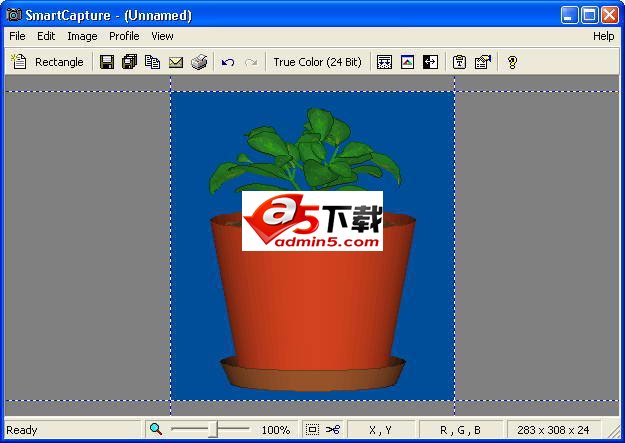Save the capture with floppy disk icon
625x443 pixels.
tap(107, 62)
